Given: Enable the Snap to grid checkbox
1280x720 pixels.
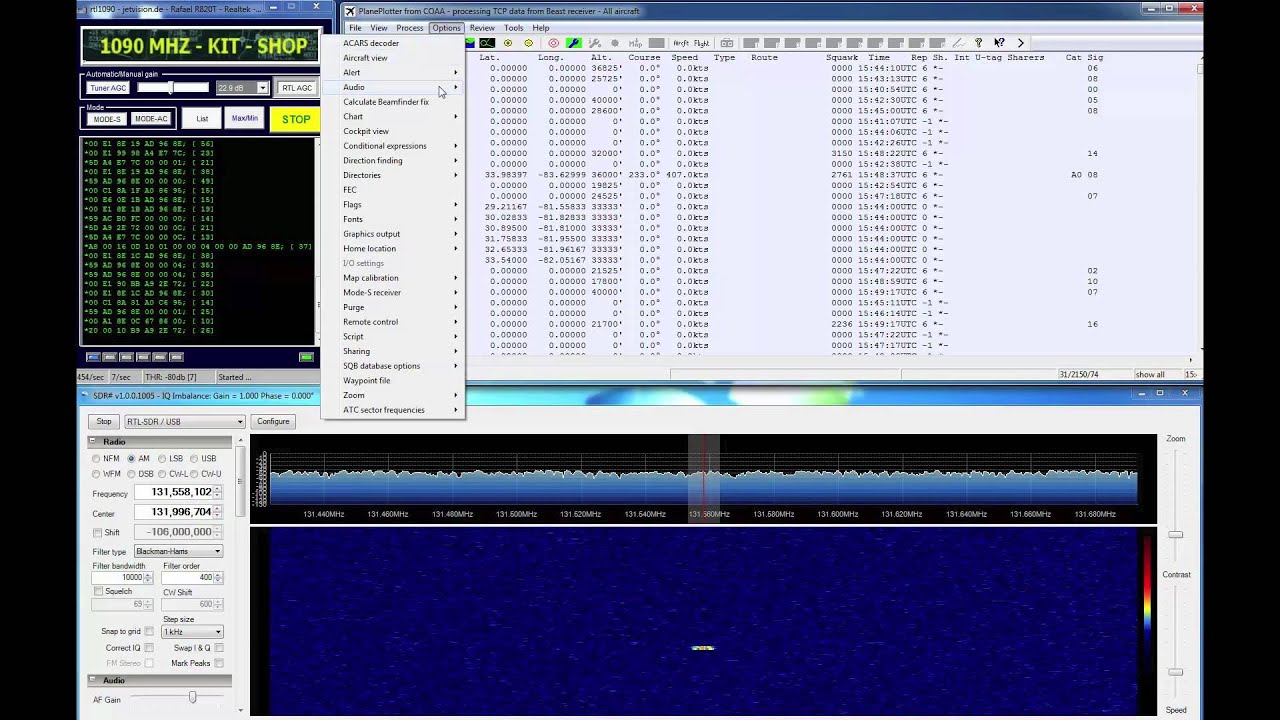Looking at the screenshot, I should click(x=149, y=632).
